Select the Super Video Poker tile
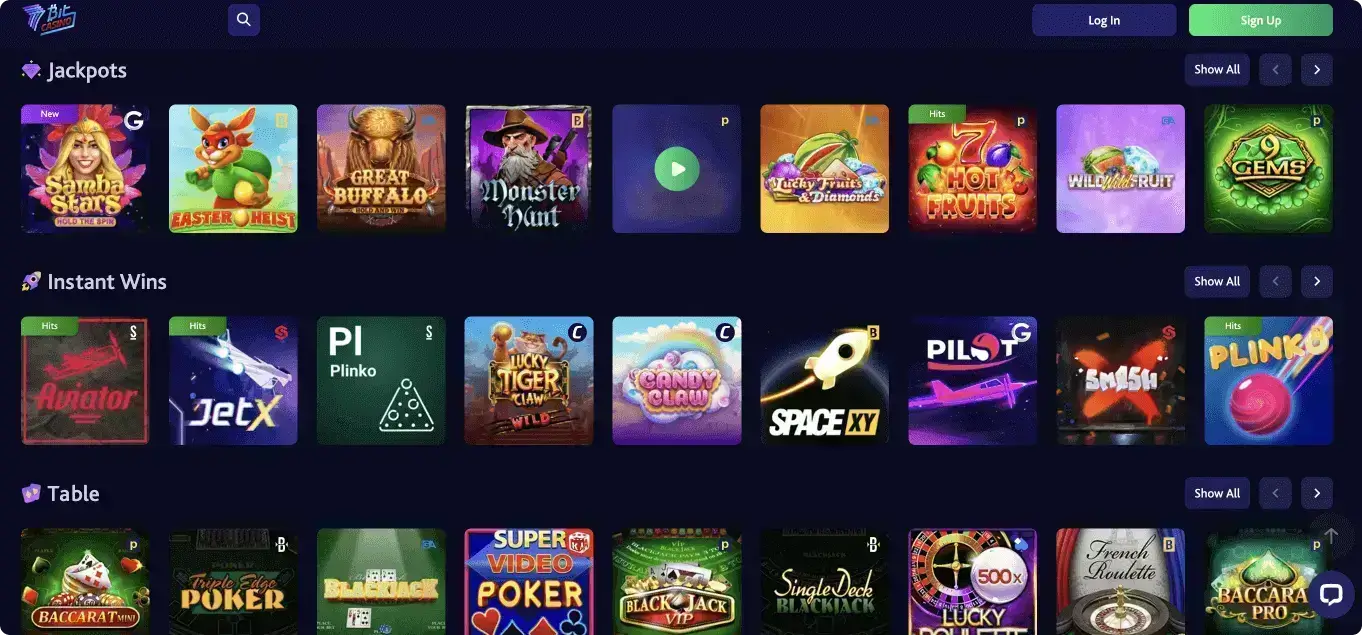1362x635 pixels. coord(529,582)
